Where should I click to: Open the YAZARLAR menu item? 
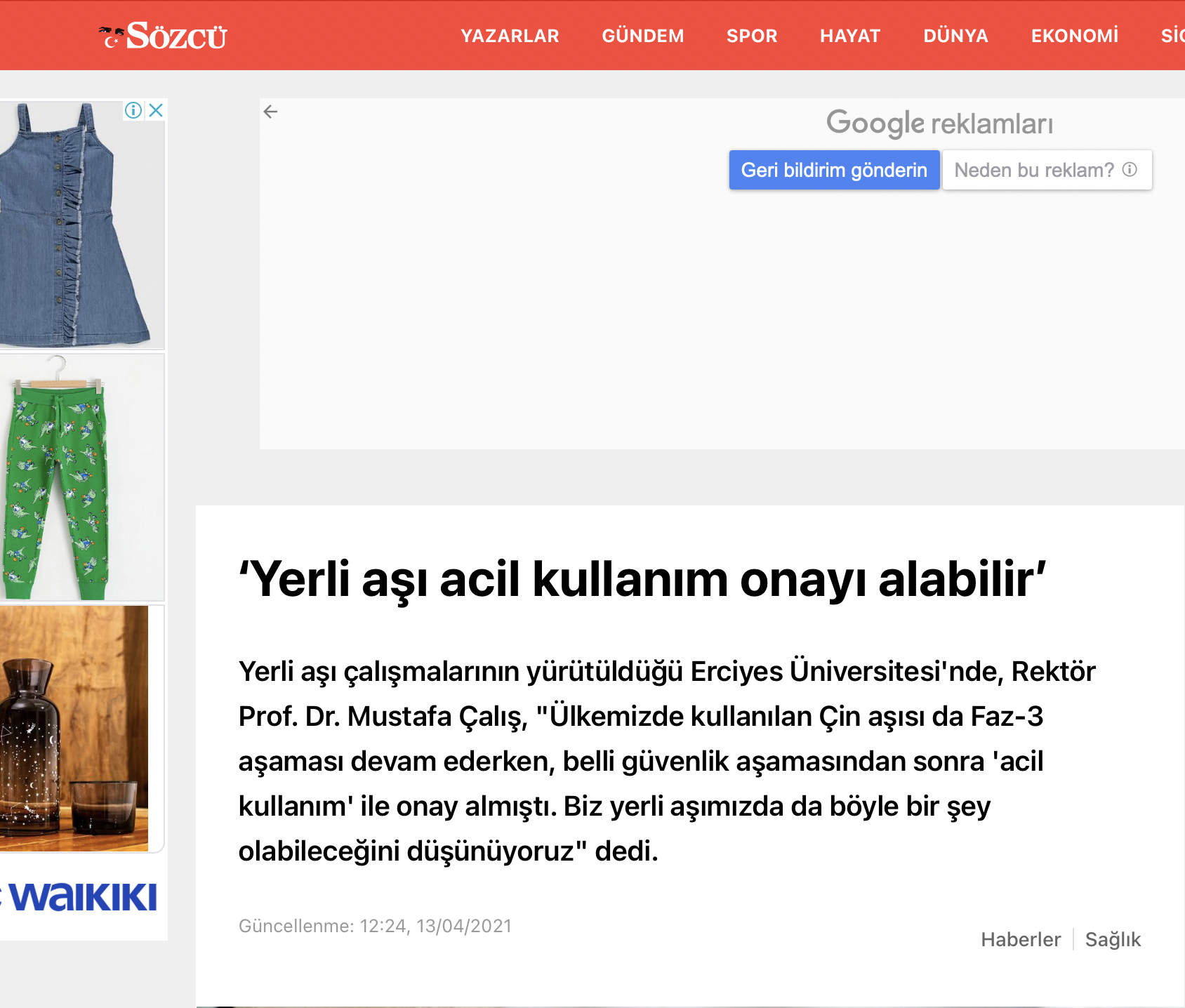tap(510, 36)
